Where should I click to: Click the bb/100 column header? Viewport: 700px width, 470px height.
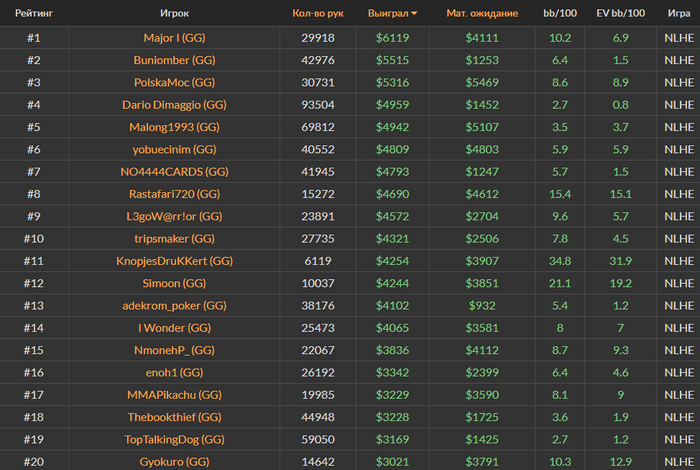click(x=560, y=13)
